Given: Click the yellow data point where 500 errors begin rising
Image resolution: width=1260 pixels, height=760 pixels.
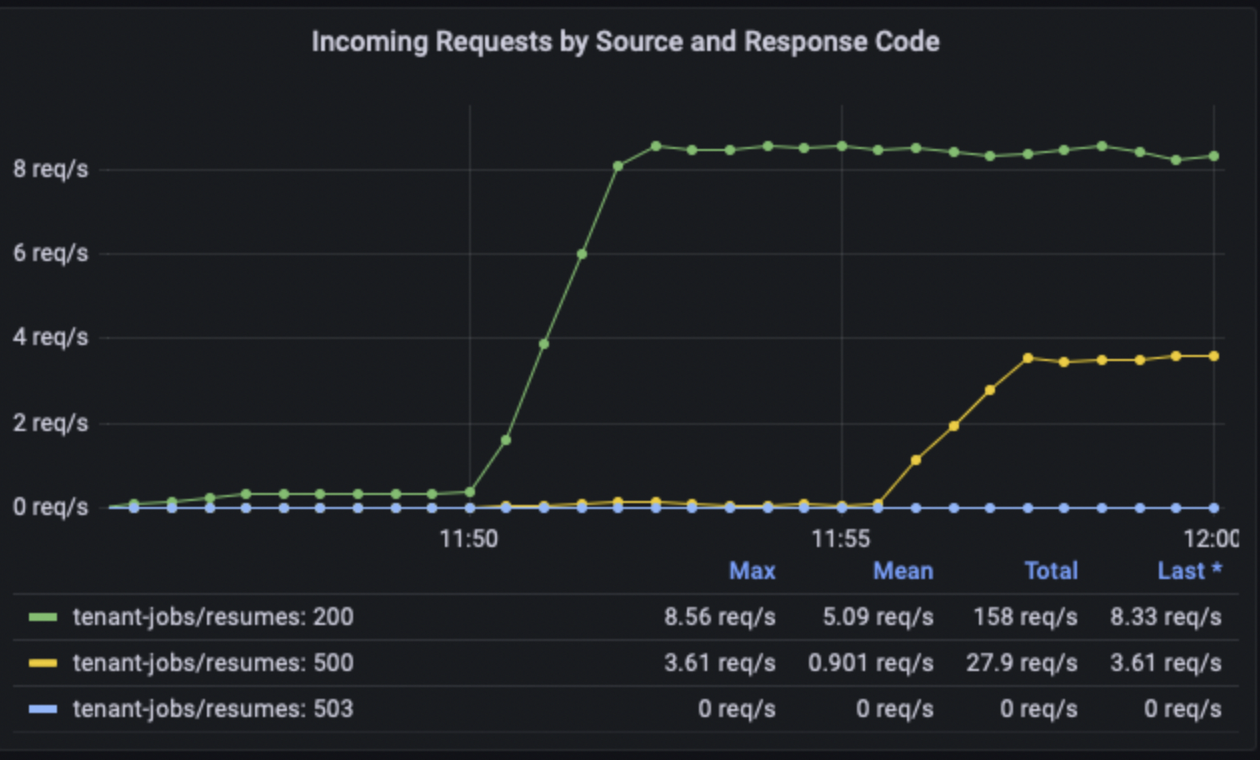Looking at the screenshot, I should (x=878, y=505).
